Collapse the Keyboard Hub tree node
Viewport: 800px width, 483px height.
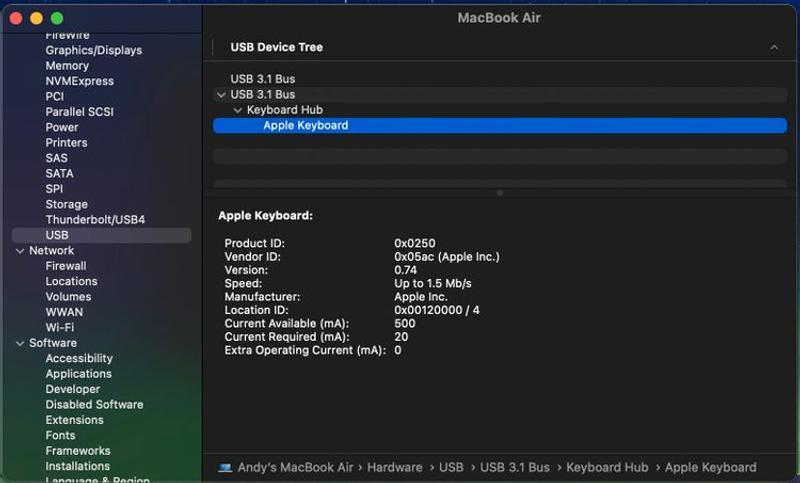coord(237,110)
